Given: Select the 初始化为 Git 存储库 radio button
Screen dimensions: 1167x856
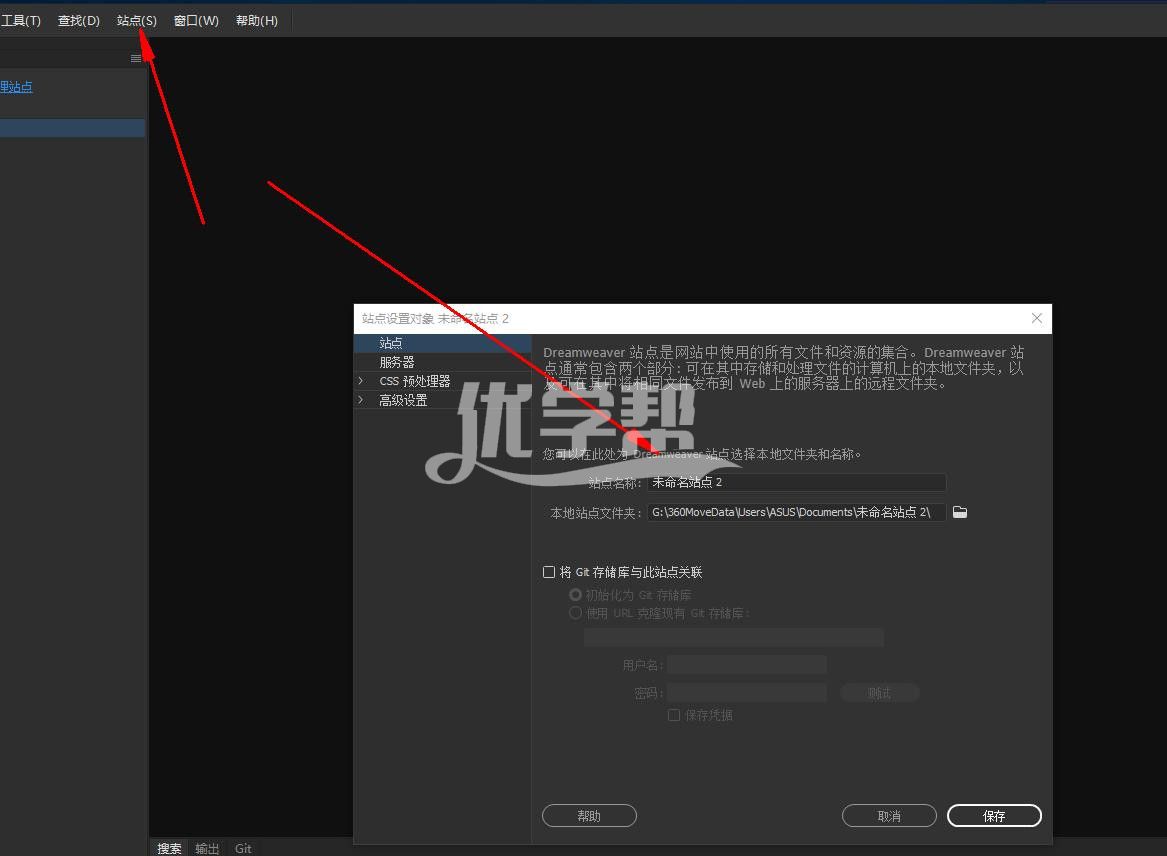Looking at the screenshot, I should point(575,595).
